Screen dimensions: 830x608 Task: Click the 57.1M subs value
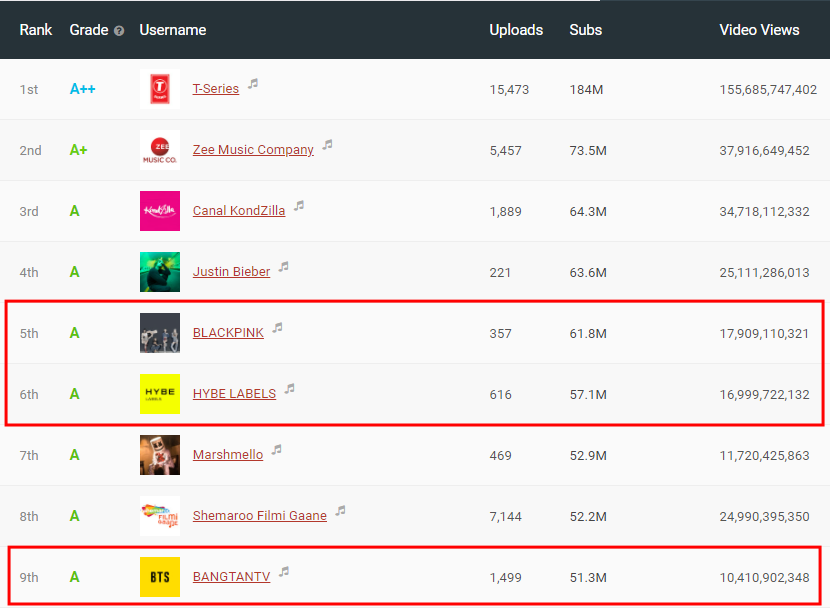[588, 395]
